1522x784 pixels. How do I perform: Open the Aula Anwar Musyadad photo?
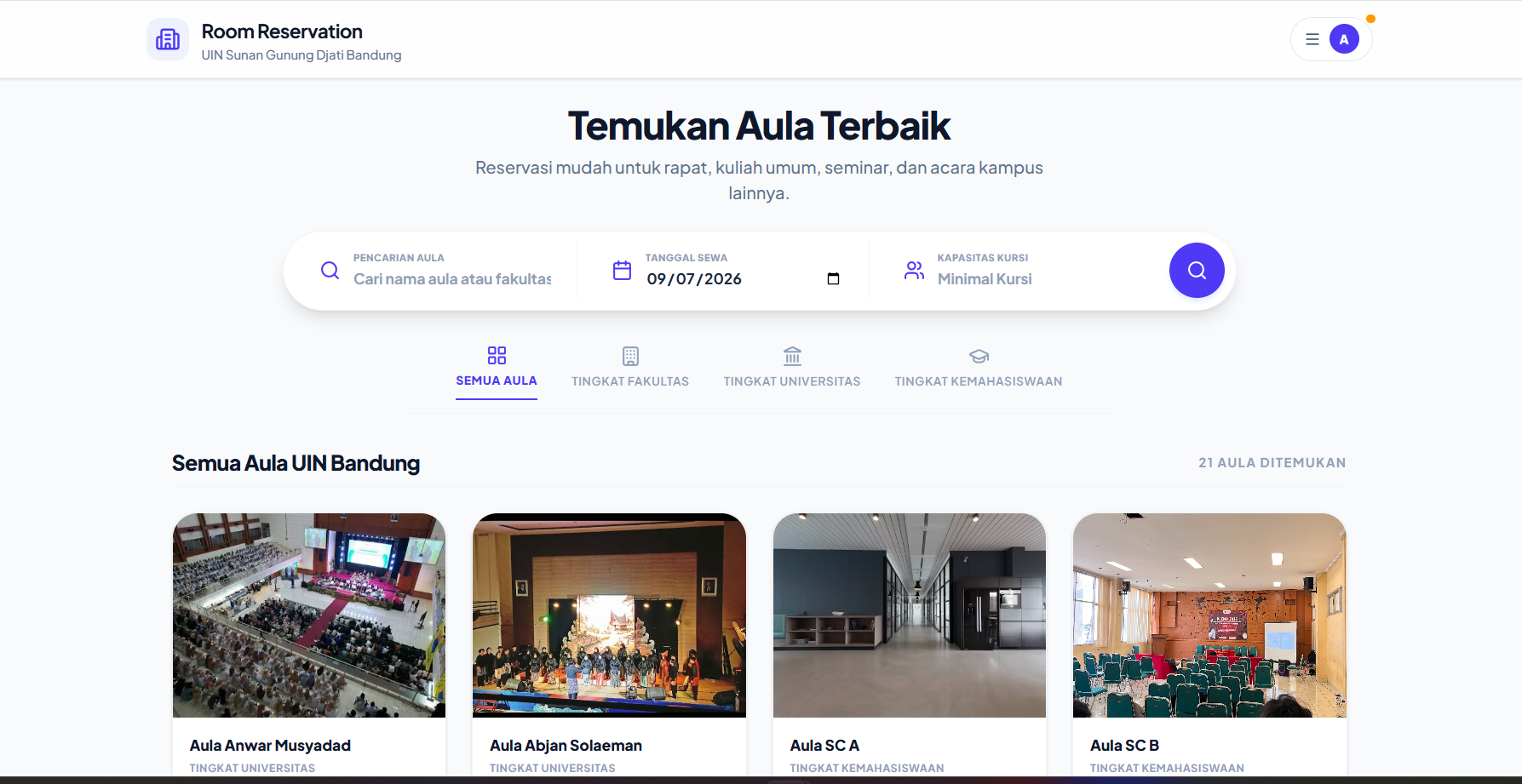point(309,615)
